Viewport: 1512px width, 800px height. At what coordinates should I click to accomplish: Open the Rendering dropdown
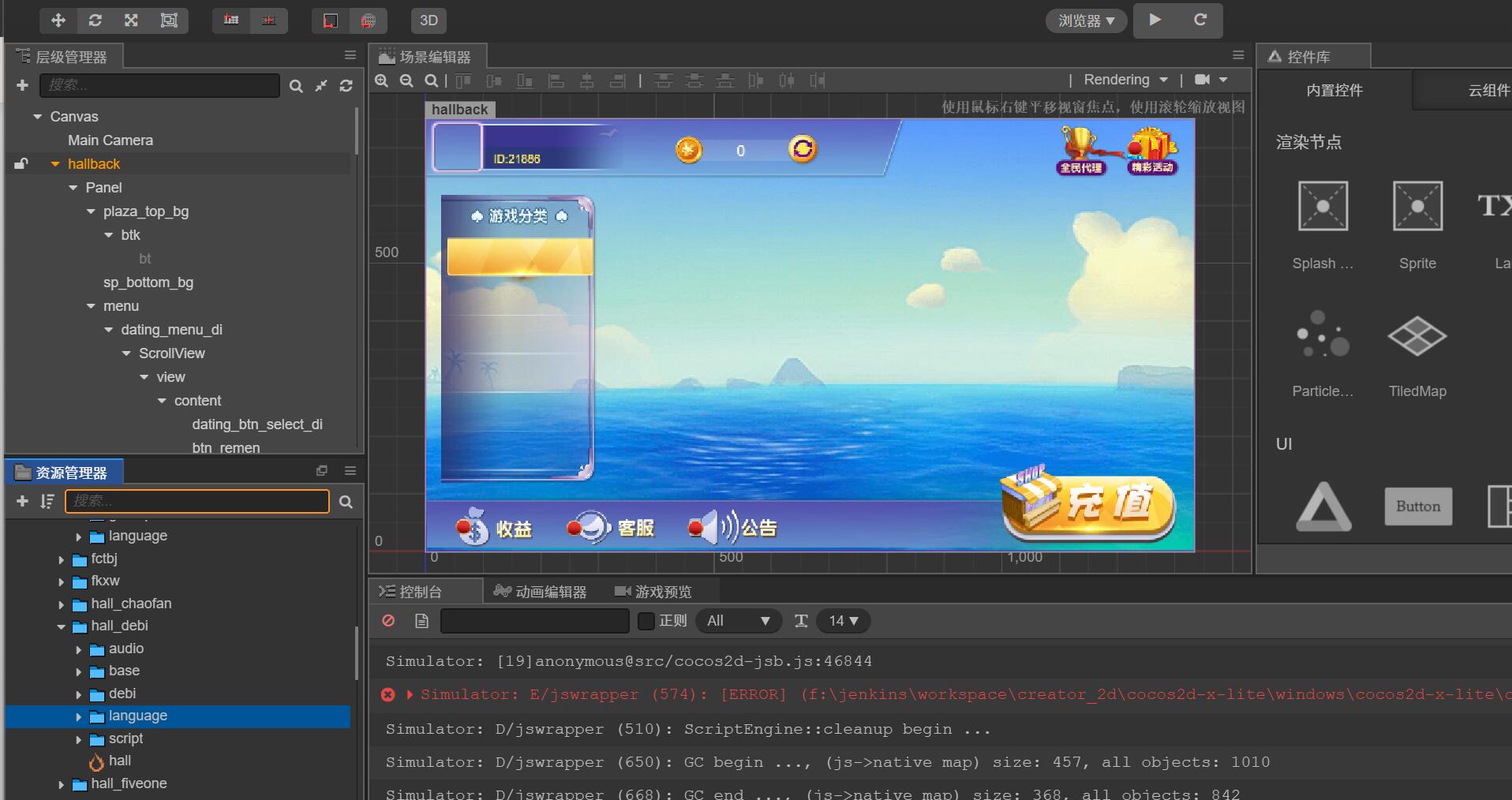pos(1125,80)
